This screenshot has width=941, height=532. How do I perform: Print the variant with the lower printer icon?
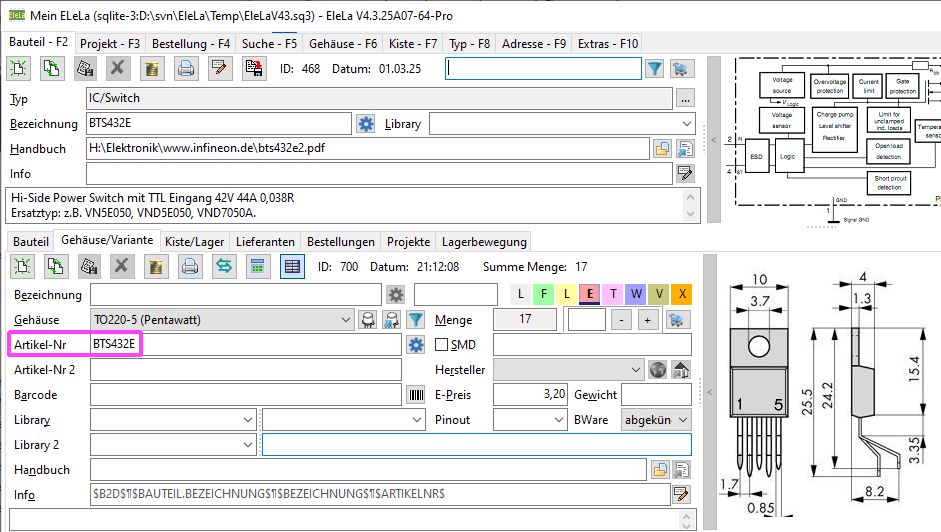pyautogui.click(x=190, y=266)
